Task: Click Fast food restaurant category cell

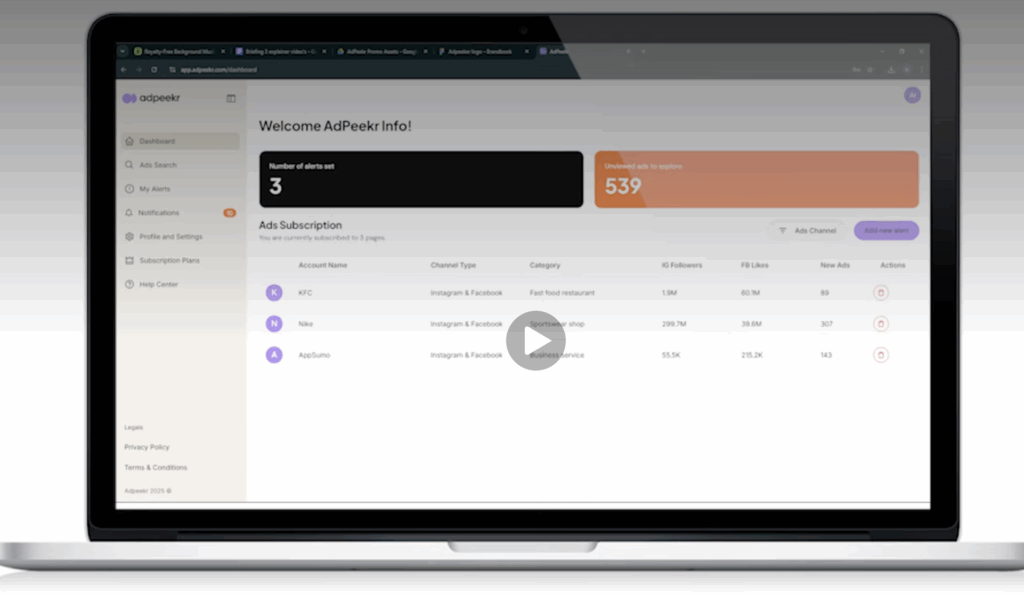Action: click(562, 293)
